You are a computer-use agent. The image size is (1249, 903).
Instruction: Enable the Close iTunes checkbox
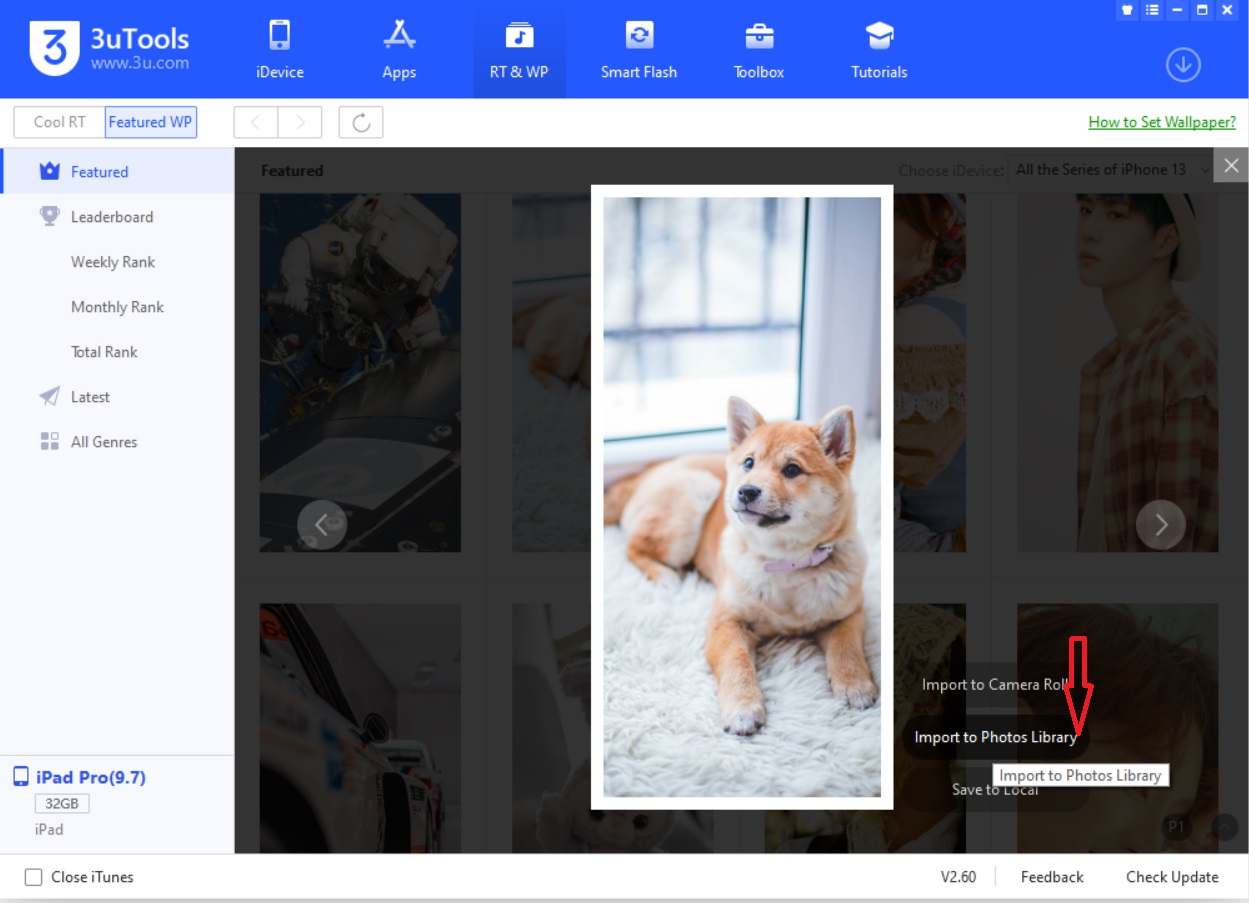(x=34, y=878)
